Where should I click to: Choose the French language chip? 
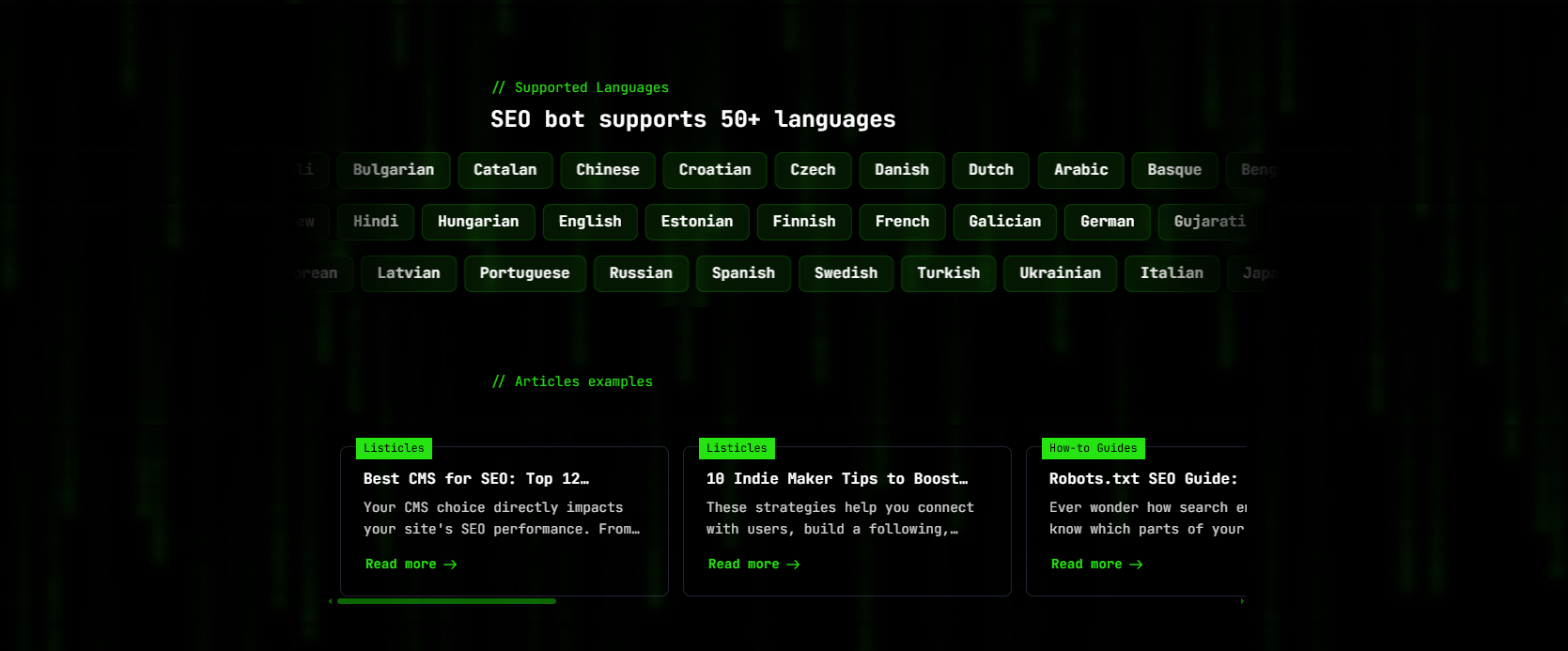pos(902,222)
